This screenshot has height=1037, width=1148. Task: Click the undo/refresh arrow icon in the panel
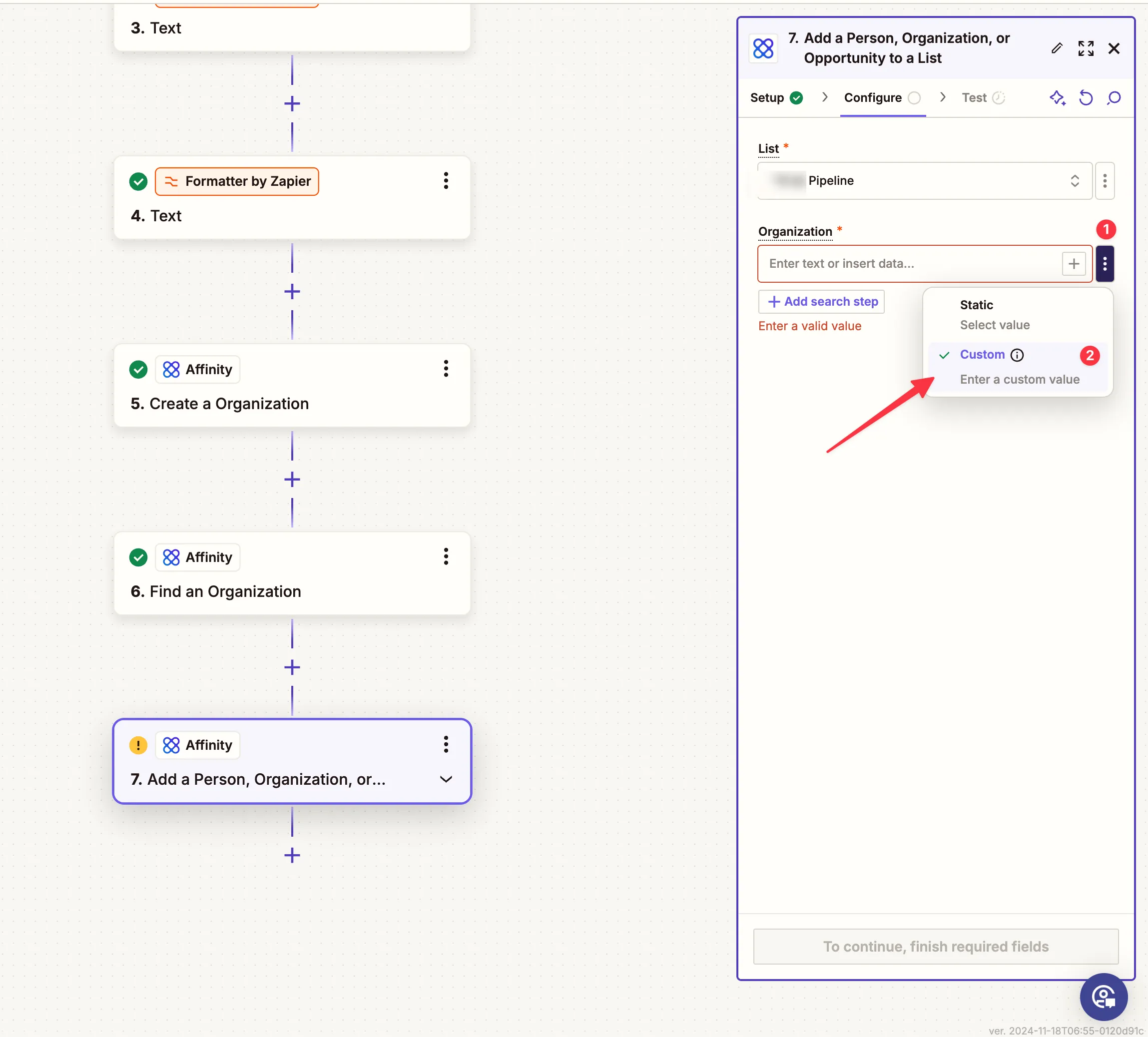1086,98
